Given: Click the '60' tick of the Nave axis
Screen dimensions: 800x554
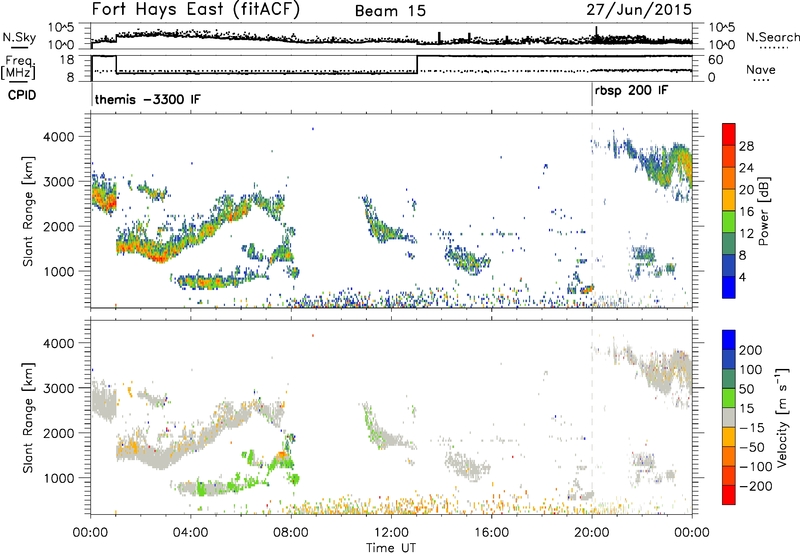Looking at the screenshot, I should pyautogui.click(x=716, y=60).
